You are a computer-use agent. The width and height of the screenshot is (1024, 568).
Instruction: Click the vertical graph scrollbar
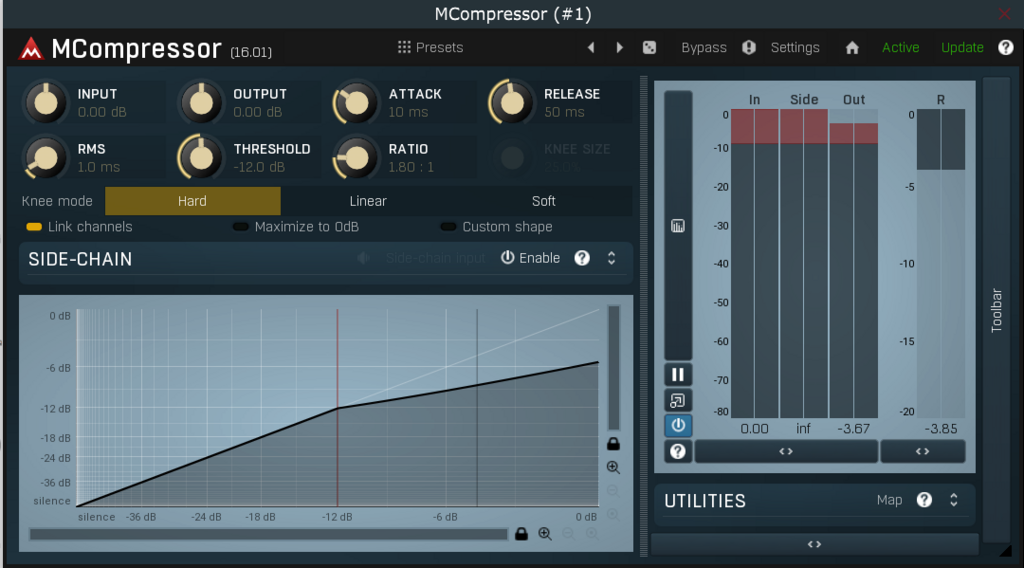click(x=614, y=368)
